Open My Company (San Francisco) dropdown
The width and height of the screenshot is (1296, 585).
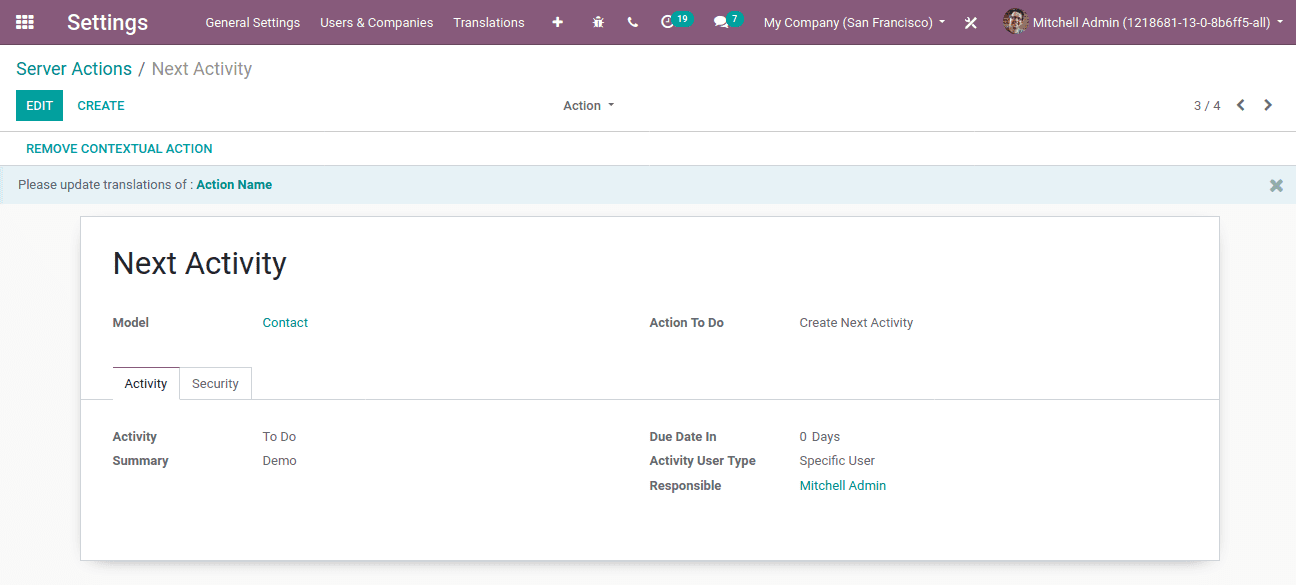pyautogui.click(x=854, y=22)
